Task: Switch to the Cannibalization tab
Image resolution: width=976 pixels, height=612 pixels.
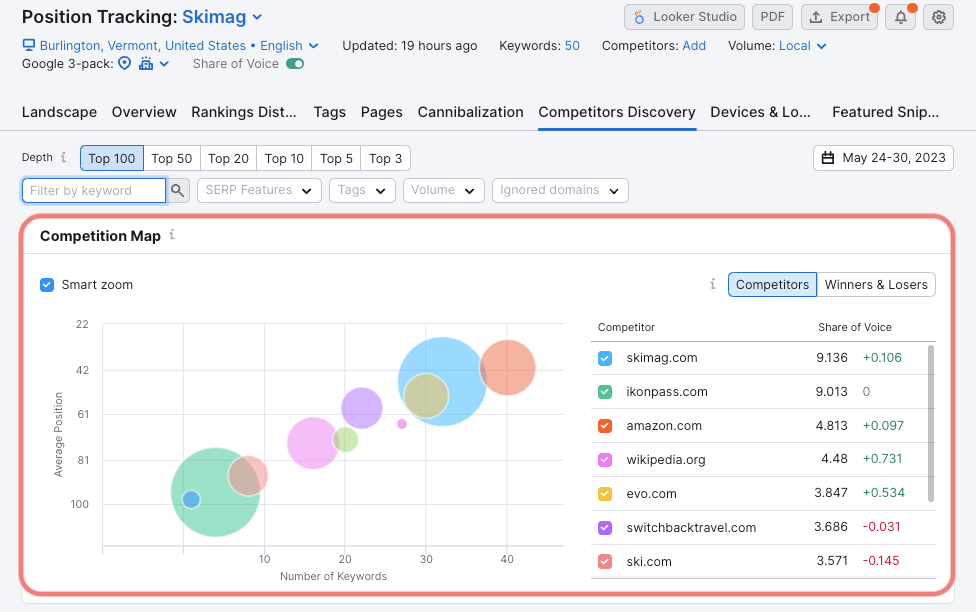Action: 470,112
